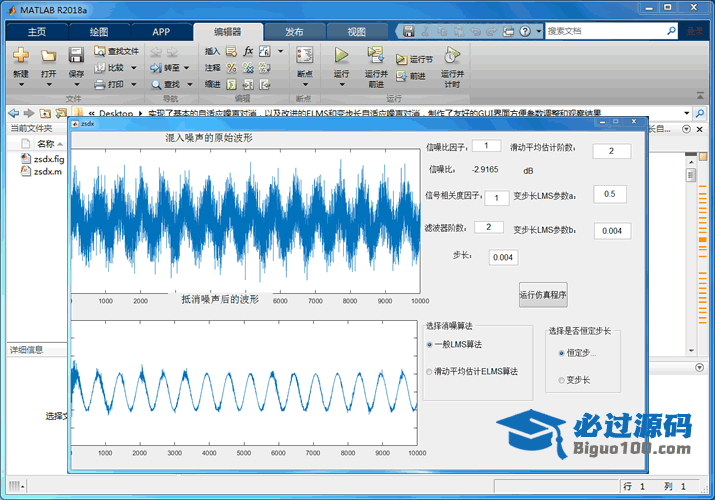This screenshot has width=715, height=500.
Task: Click the Open (打开) folder icon
Action: click(x=48, y=56)
